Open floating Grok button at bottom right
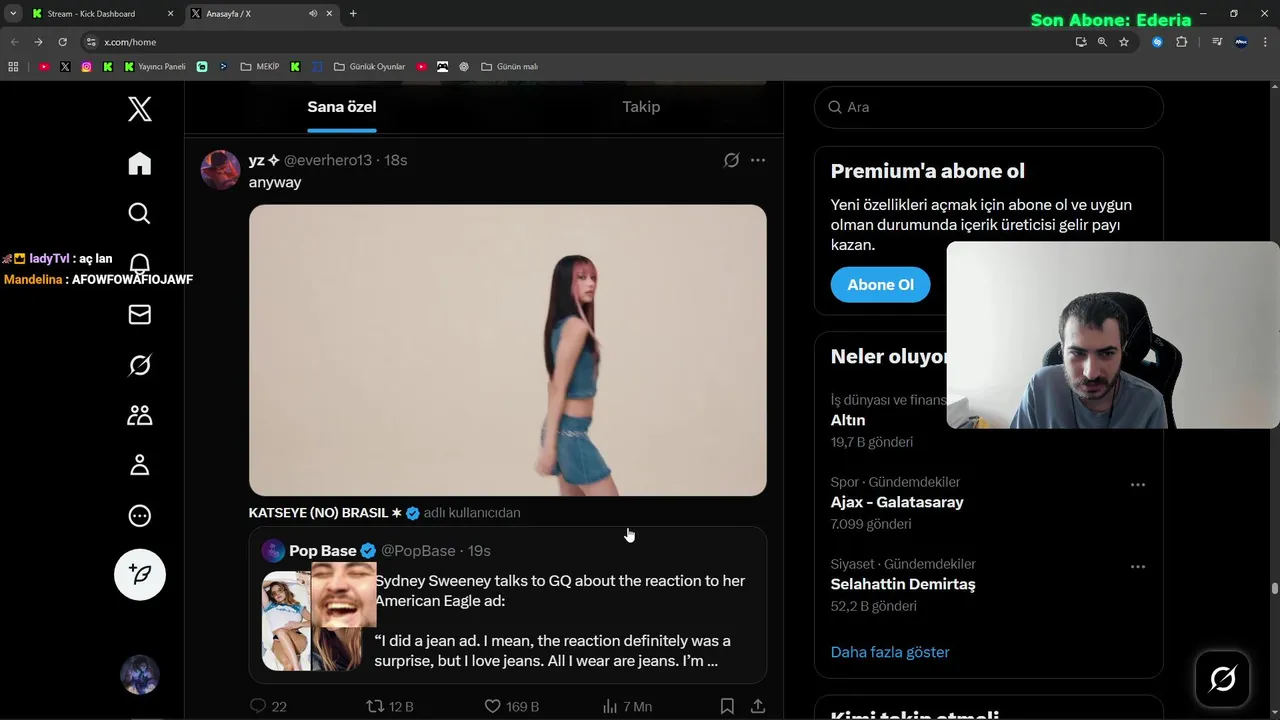Image resolution: width=1280 pixels, height=720 pixels. pyautogui.click(x=1223, y=679)
